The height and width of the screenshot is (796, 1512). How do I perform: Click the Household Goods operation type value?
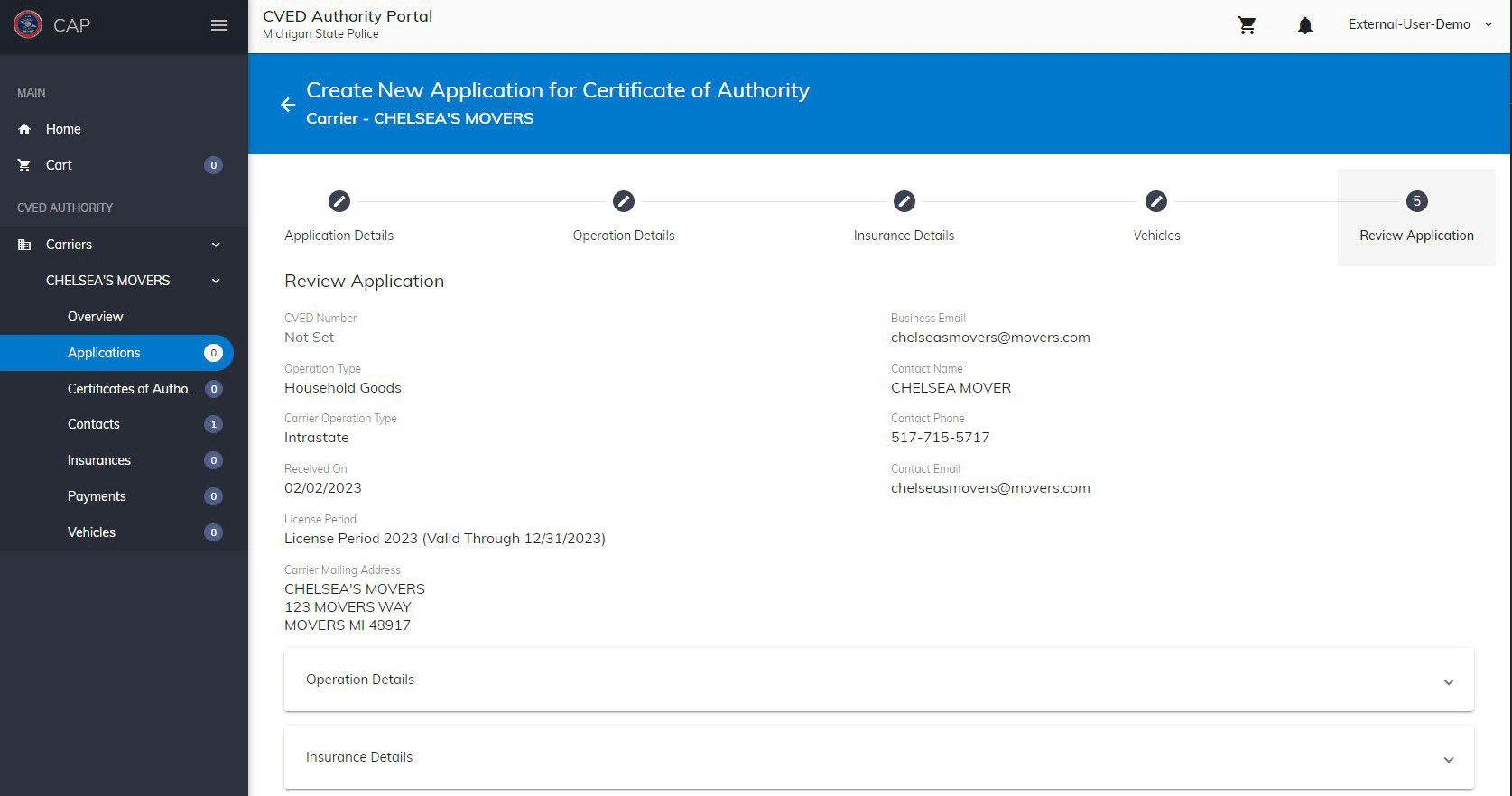pyautogui.click(x=343, y=388)
